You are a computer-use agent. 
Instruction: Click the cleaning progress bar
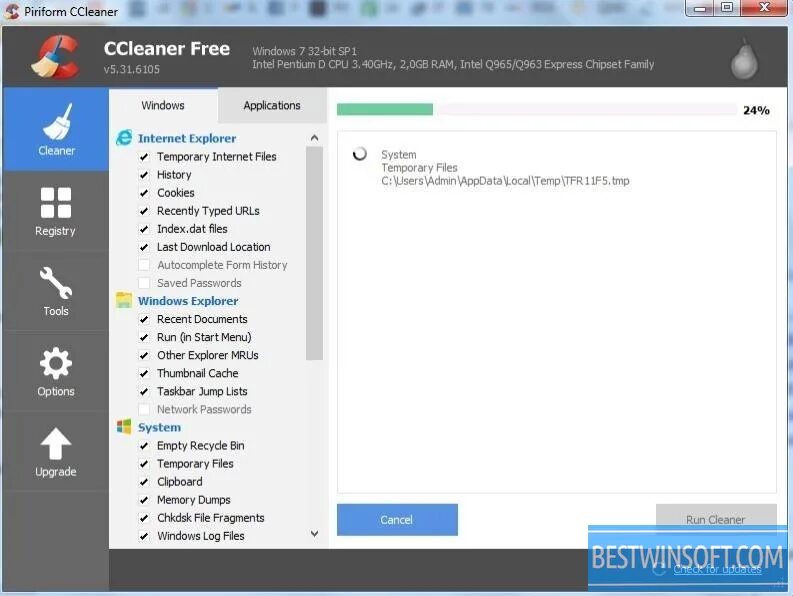tap(537, 109)
